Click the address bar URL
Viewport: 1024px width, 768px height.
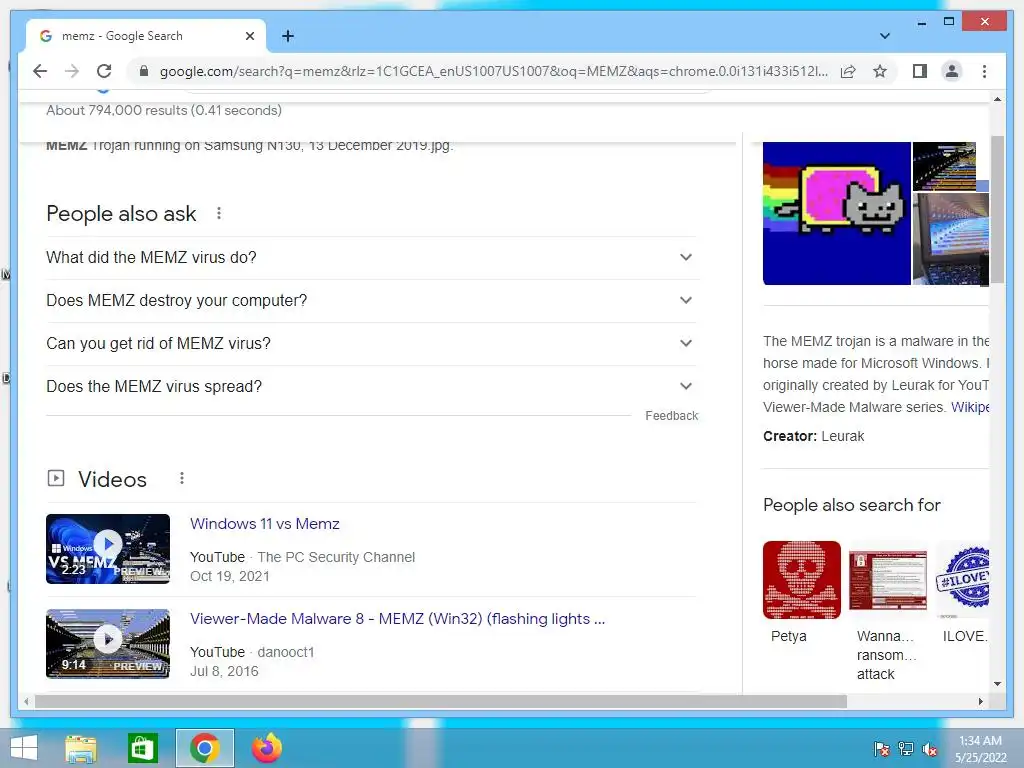click(x=494, y=71)
